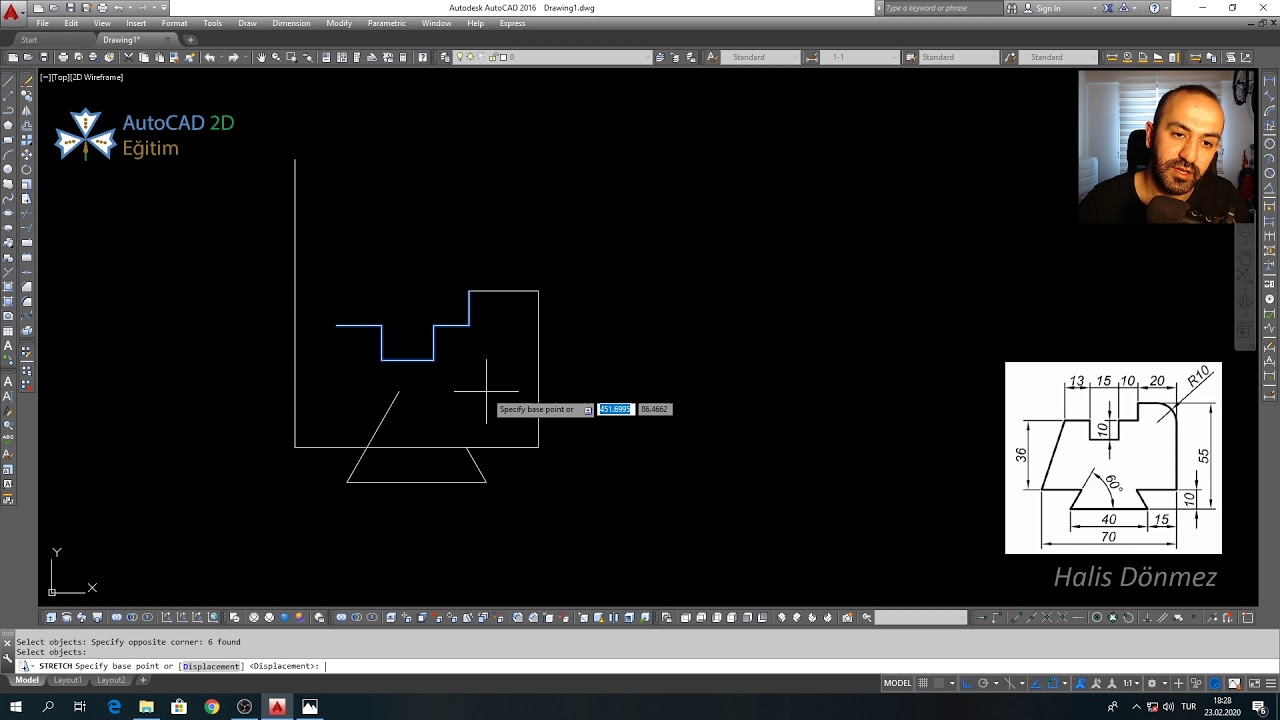
Task: Open the Express menu
Action: 512,23
